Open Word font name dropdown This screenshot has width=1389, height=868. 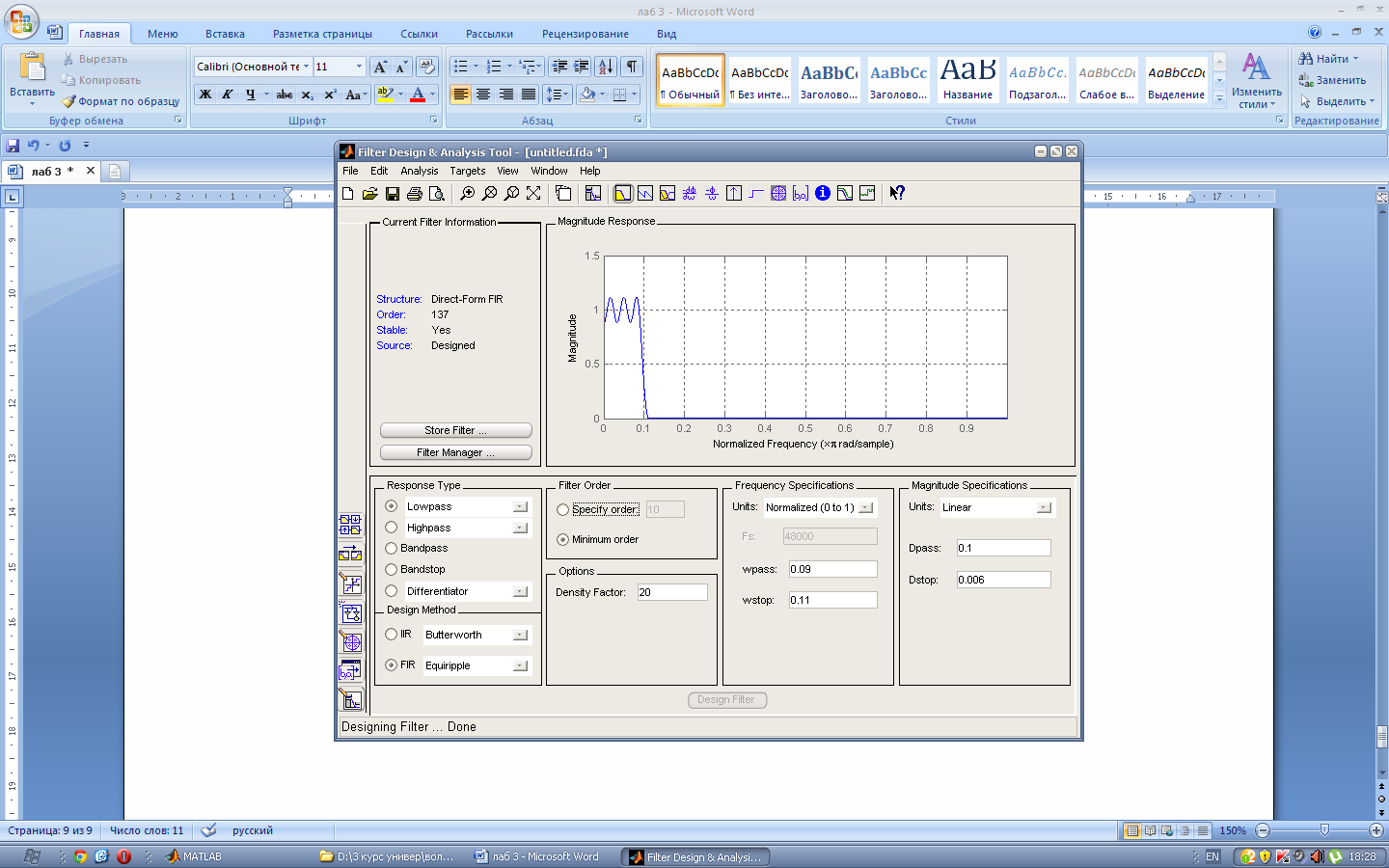pyautogui.click(x=307, y=67)
